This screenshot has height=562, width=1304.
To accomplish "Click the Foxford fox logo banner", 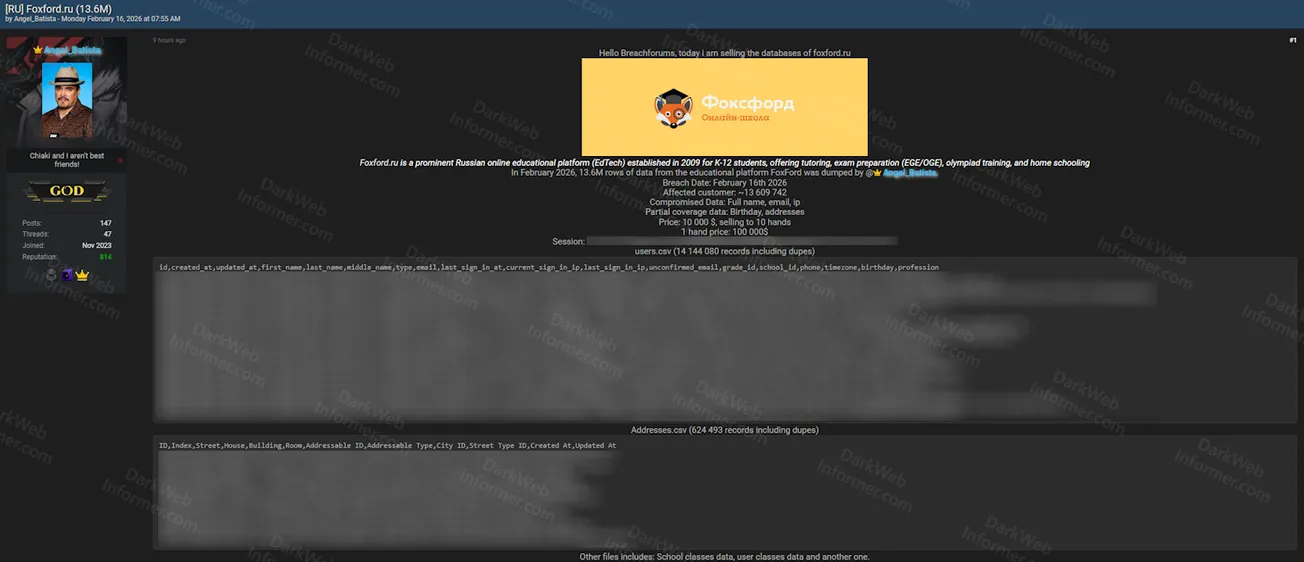I will click(x=724, y=107).
